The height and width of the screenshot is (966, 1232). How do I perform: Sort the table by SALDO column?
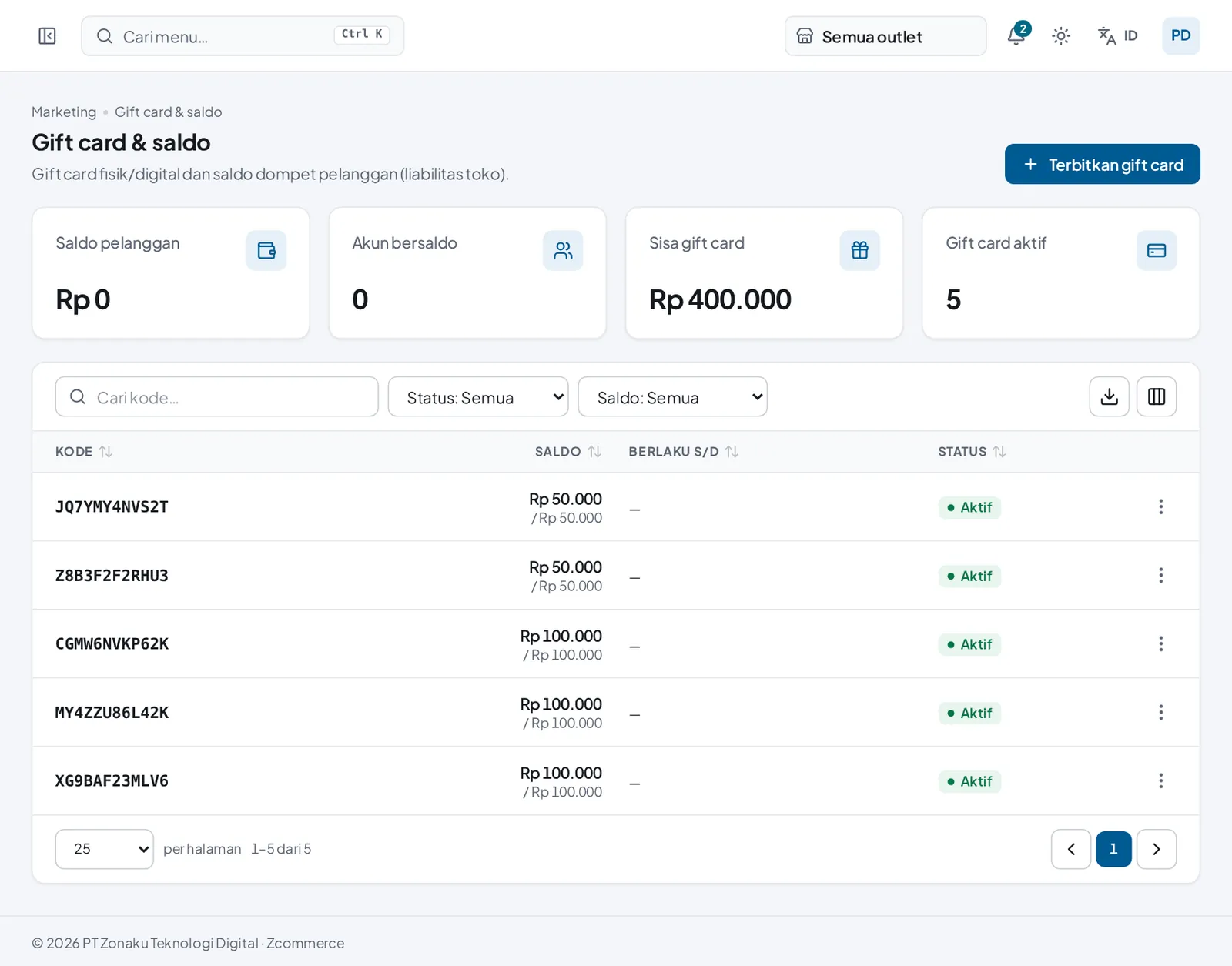coord(568,452)
